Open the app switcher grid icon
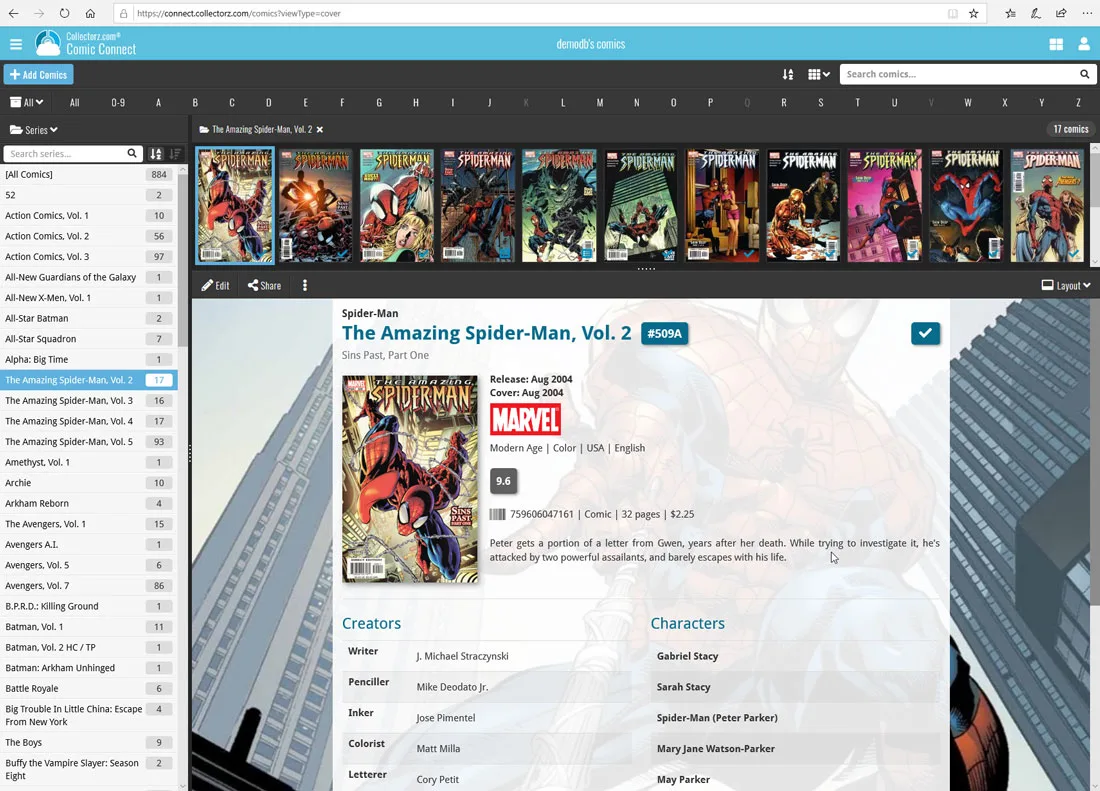 (x=1056, y=44)
